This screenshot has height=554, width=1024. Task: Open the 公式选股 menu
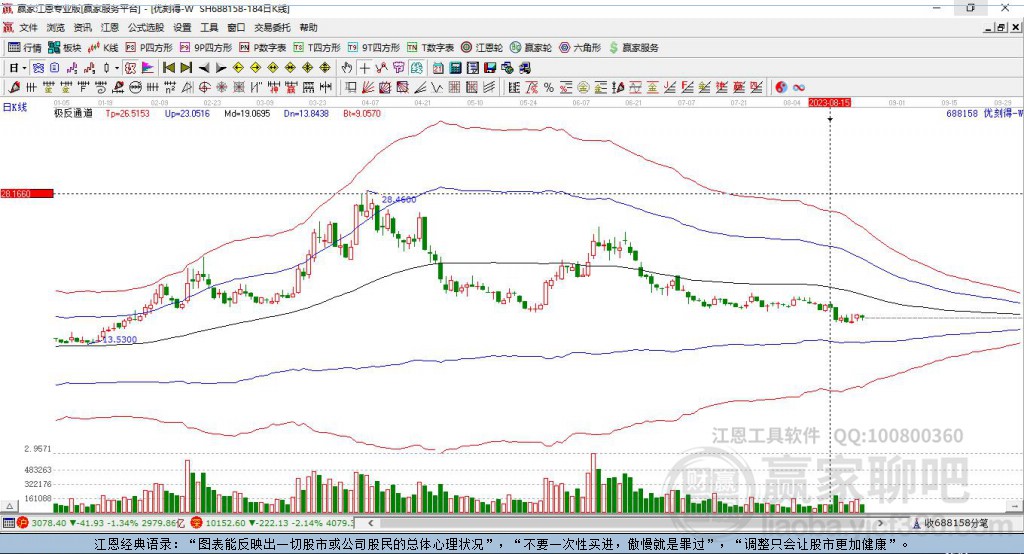(146, 27)
